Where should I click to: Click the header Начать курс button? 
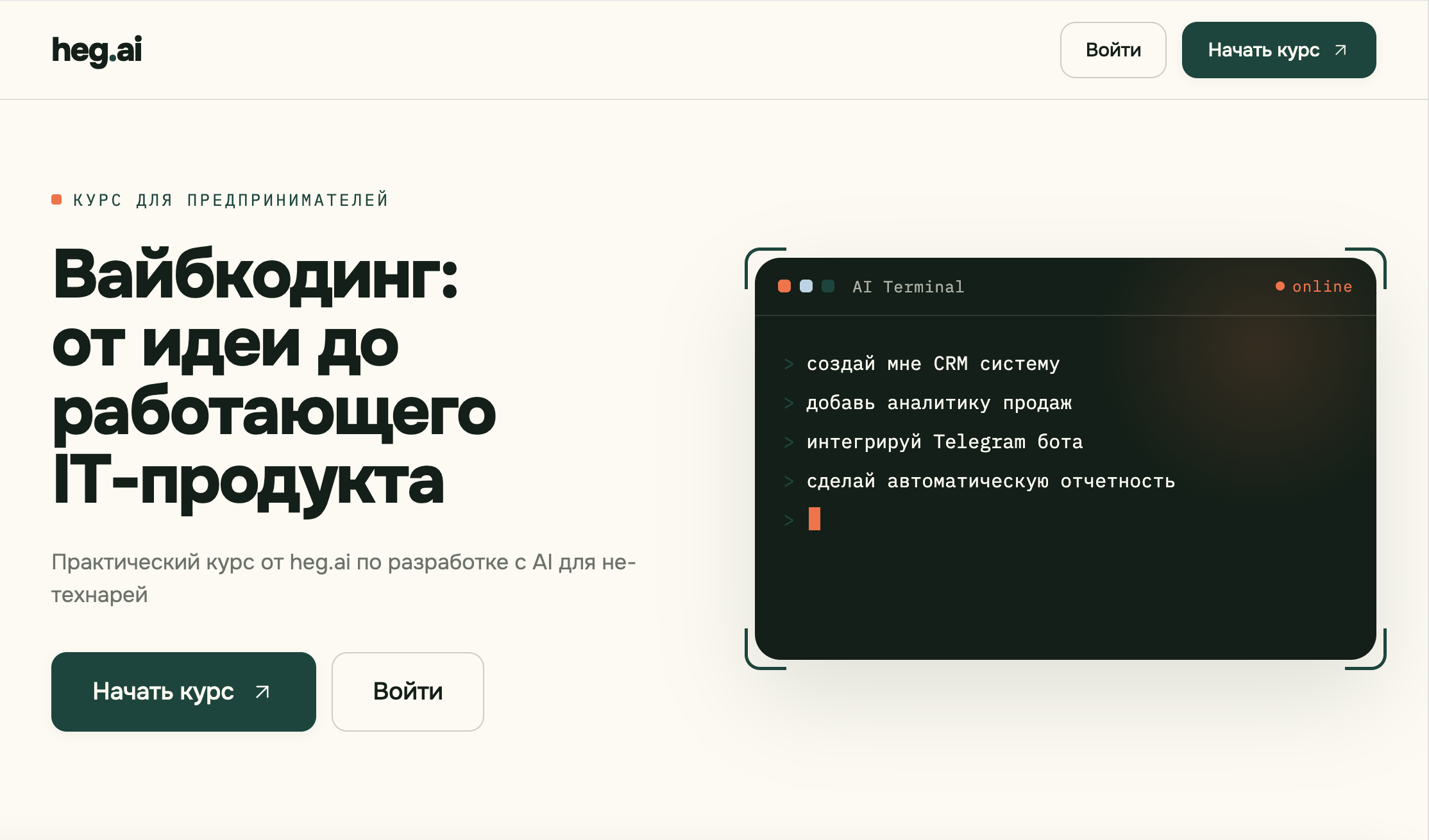[x=1279, y=50]
